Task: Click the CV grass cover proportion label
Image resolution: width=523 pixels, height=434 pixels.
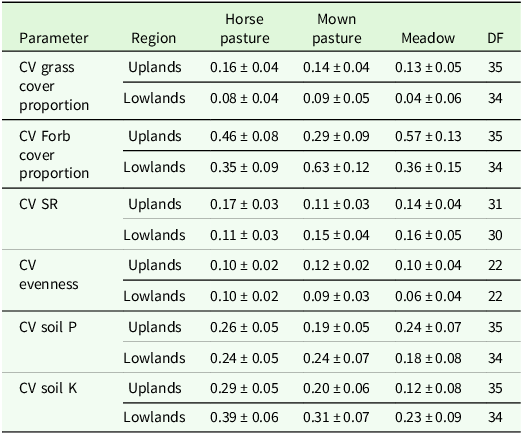Action: [x=54, y=86]
